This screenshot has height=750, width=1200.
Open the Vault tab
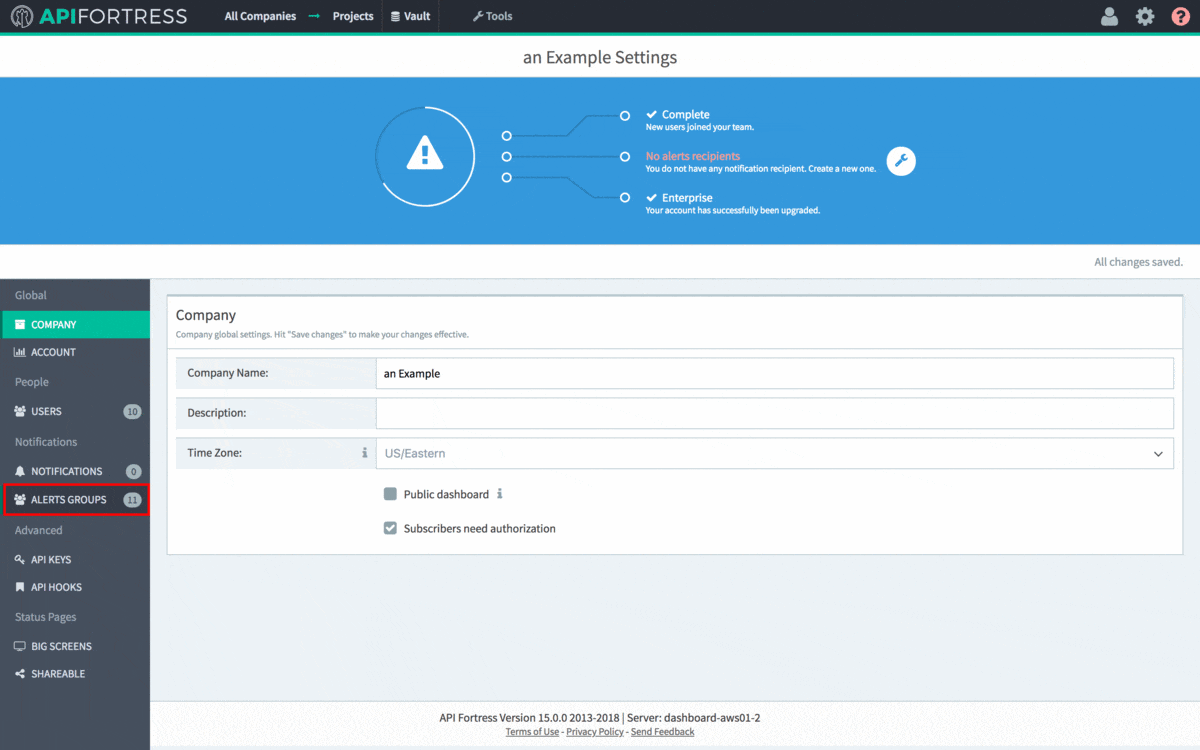pos(410,16)
